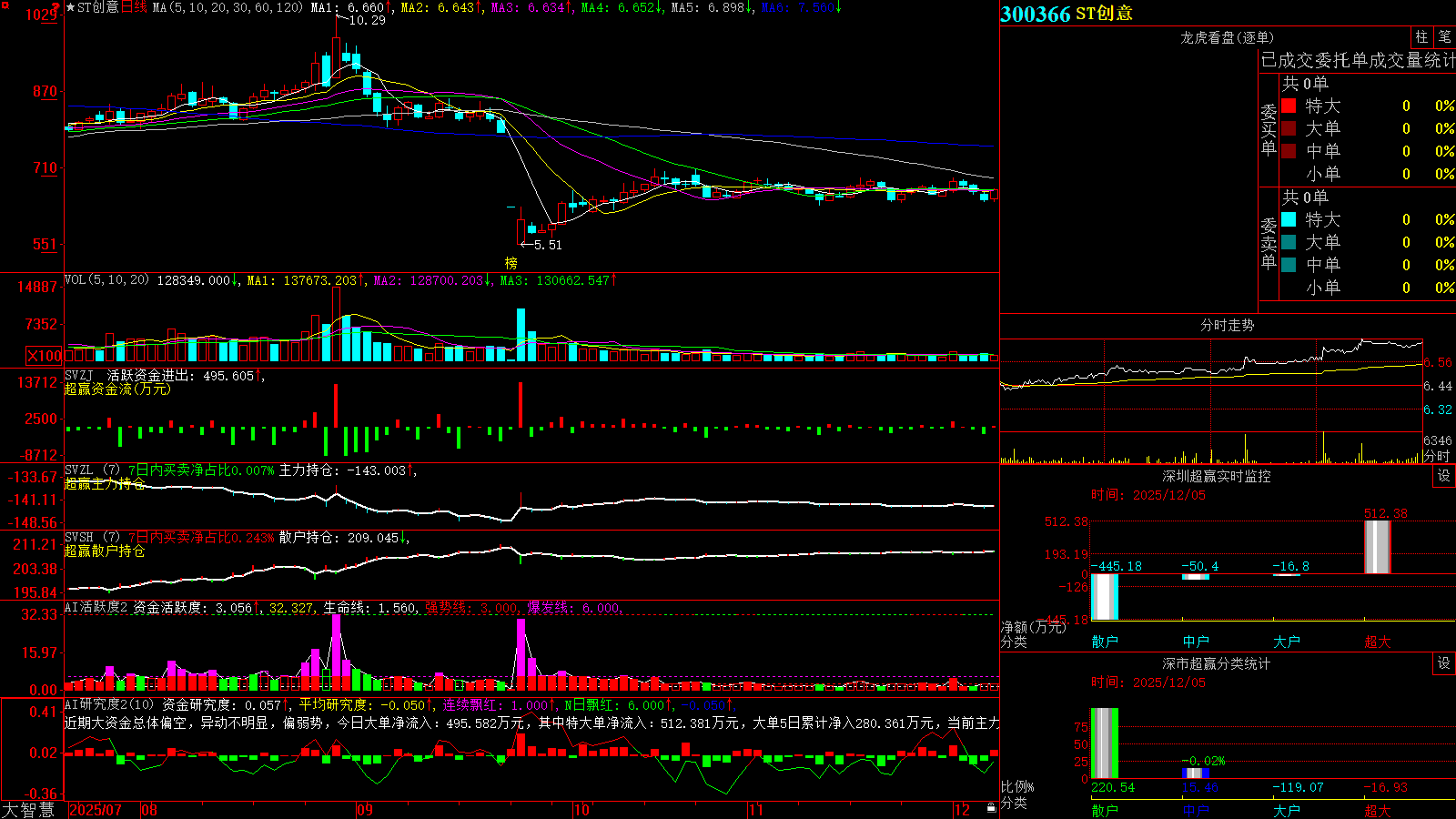Jump to month 08 on the time axis
This screenshot has height=819, width=1456.
click(x=149, y=810)
